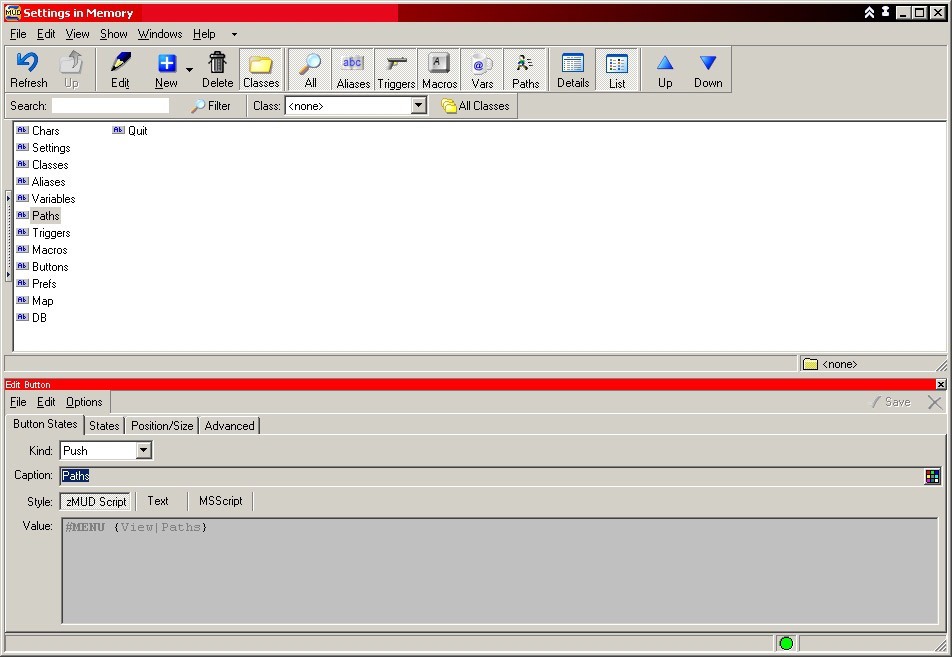Viewport: 952px width, 657px height.
Task: Switch to Advanced tab
Action: pyautogui.click(x=230, y=426)
